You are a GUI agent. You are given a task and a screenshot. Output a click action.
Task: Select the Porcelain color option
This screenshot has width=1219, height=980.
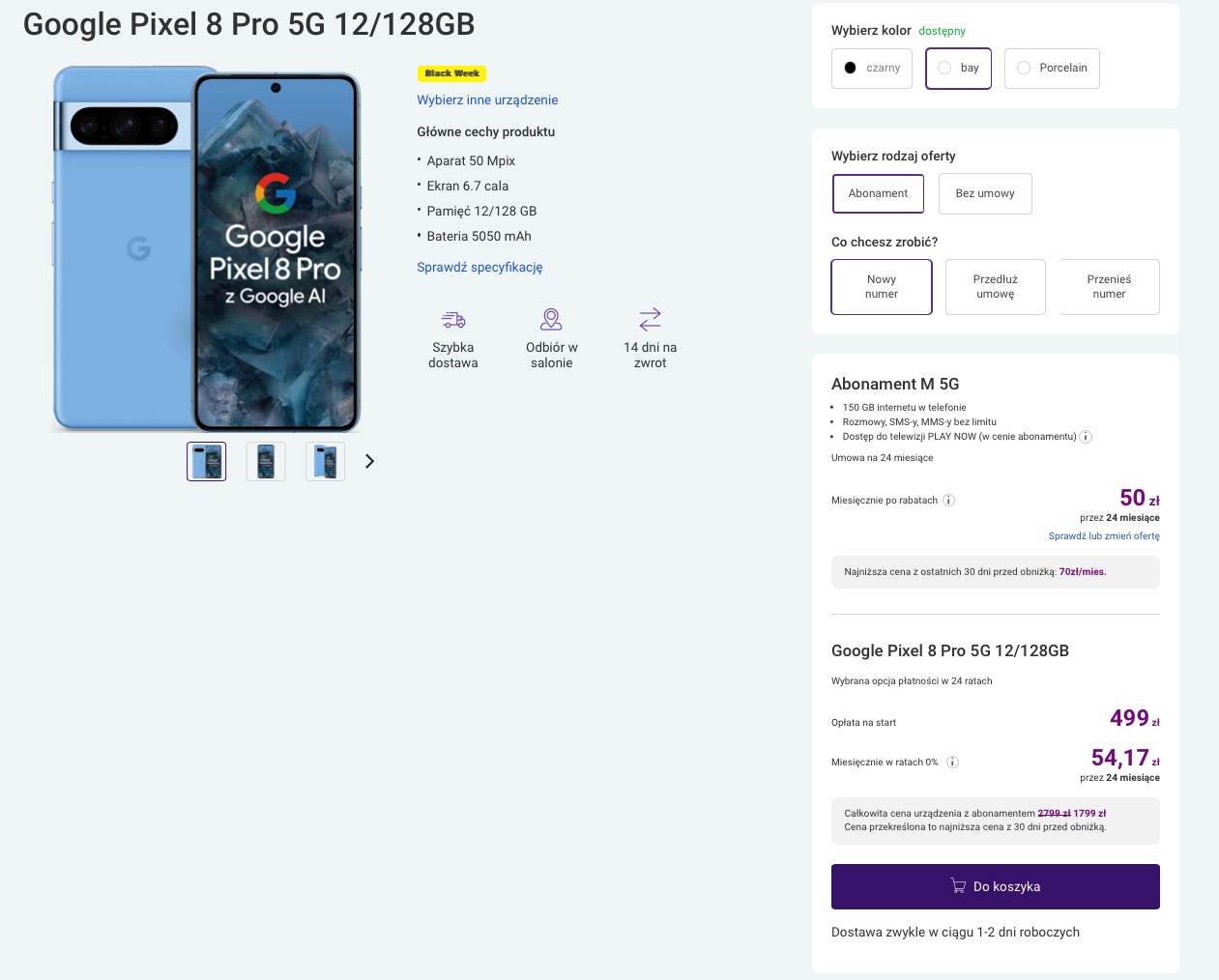[1052, 69]
